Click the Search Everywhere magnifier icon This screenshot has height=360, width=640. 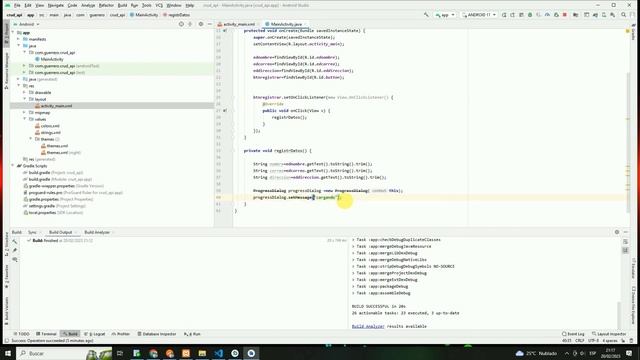tap(623, 15)
